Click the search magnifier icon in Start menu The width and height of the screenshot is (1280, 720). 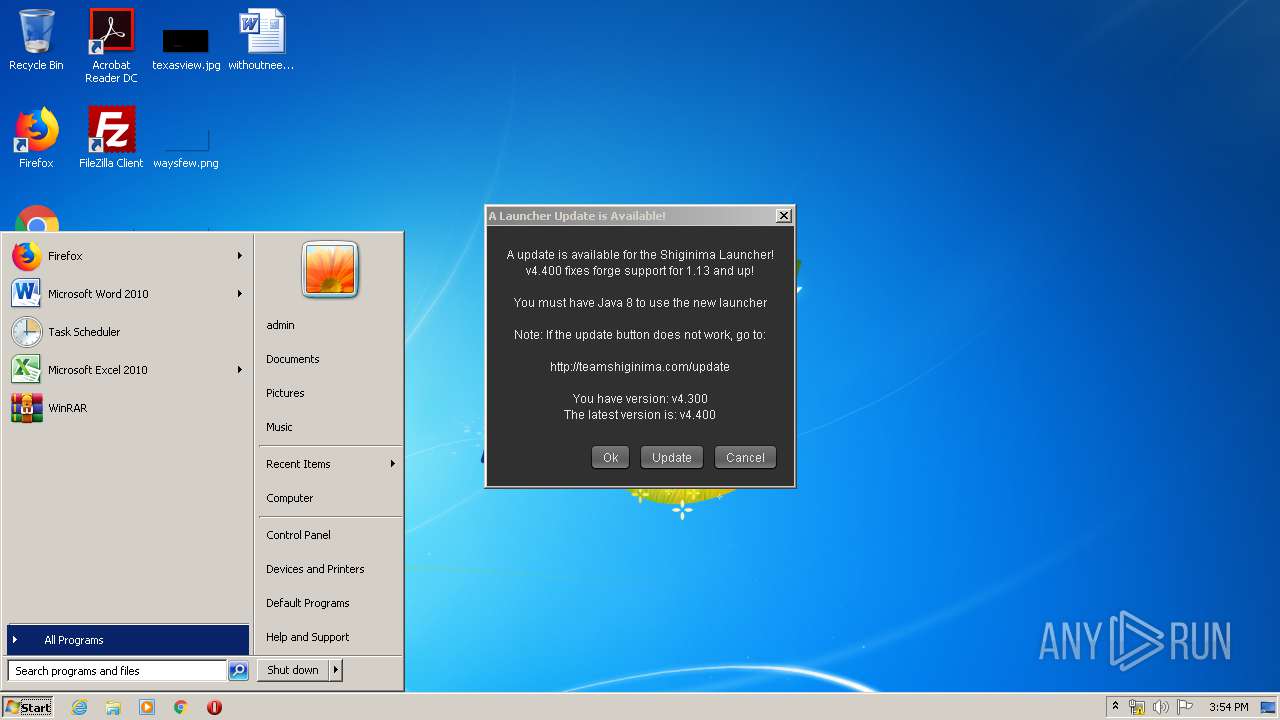tap(238, 671)
